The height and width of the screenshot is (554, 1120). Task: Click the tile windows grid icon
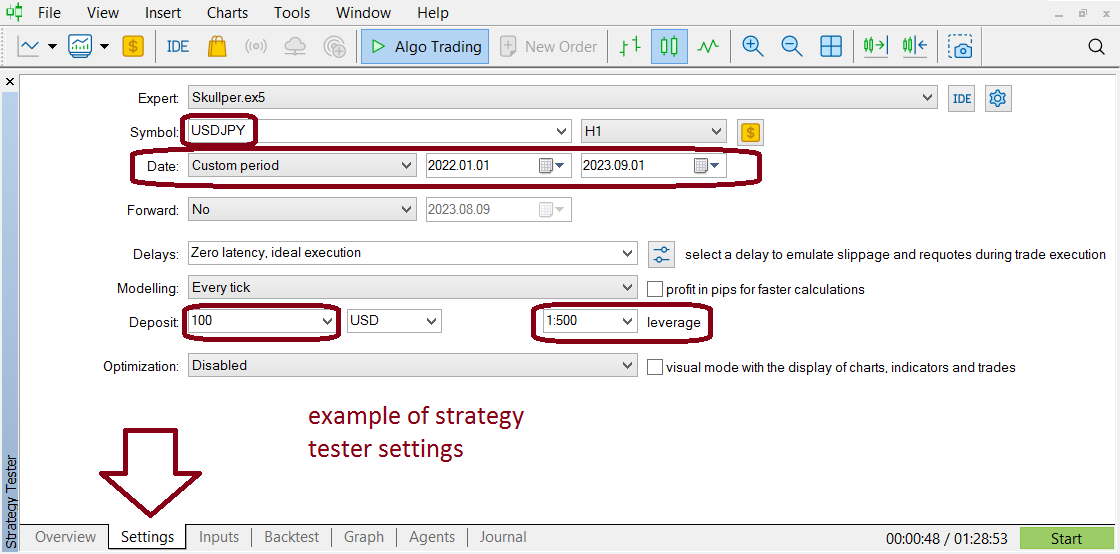(x=831, y=46)
